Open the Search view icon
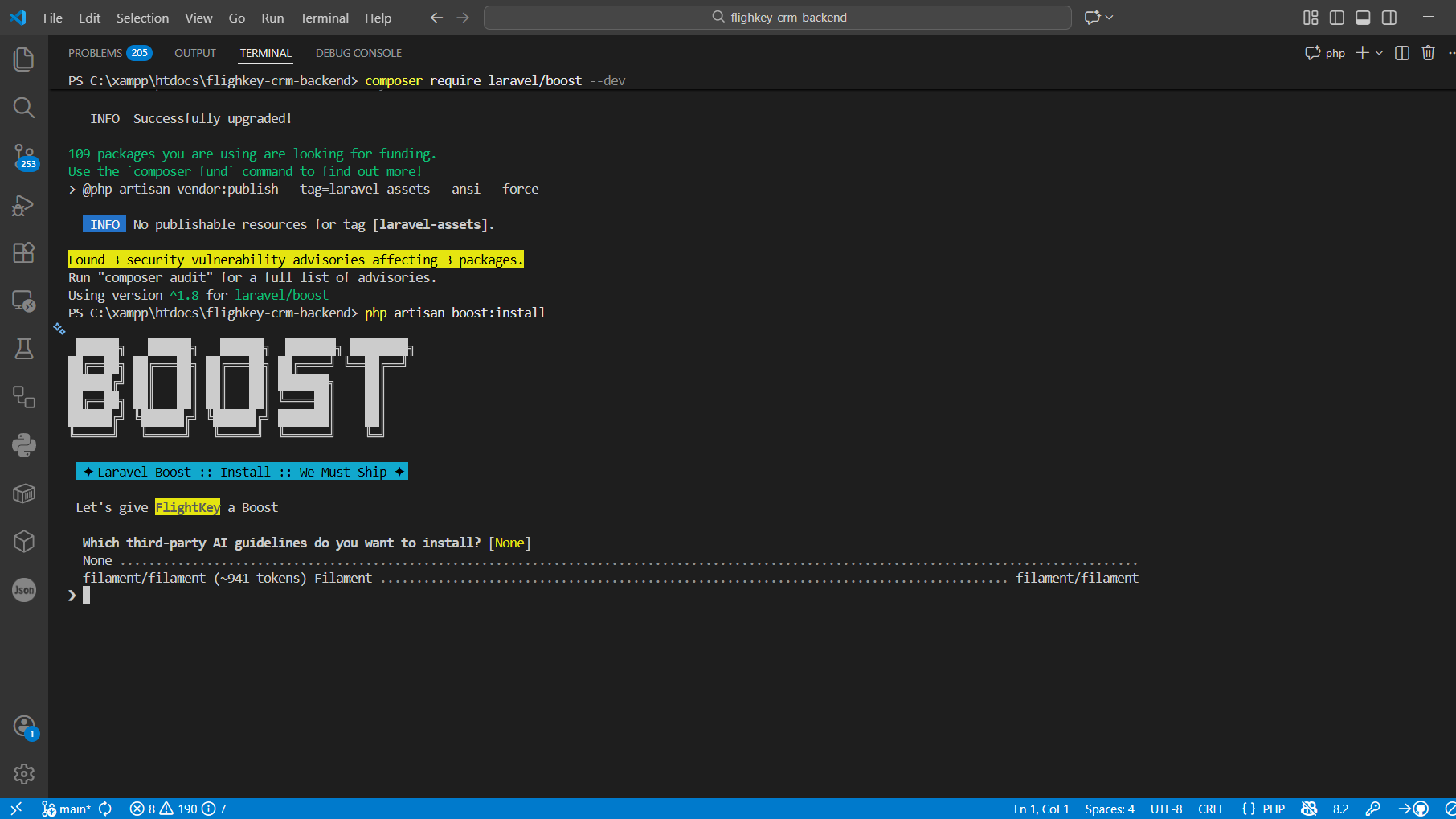This screenshot has width=1456, height=819. (x=24, y=108)
